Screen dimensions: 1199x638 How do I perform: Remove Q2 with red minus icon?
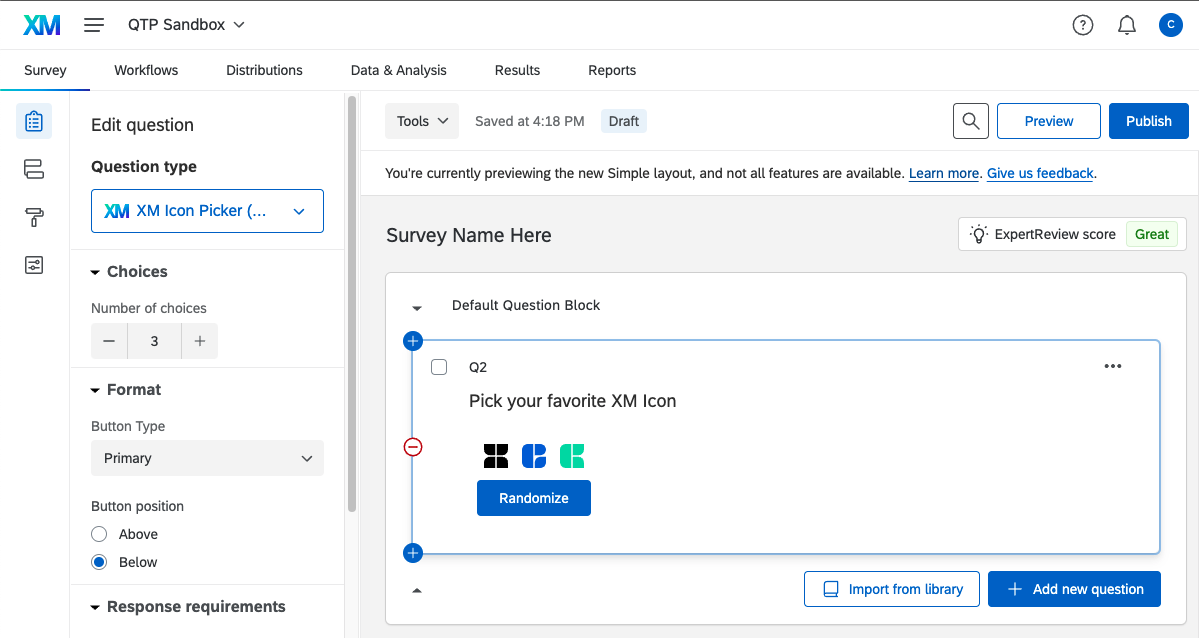[x=413, y=447]
